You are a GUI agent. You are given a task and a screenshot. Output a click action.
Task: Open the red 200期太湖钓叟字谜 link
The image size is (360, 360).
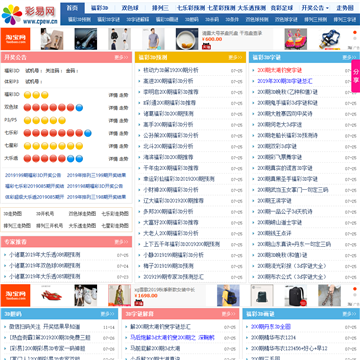pyautogui.click(x=280, y=70)
